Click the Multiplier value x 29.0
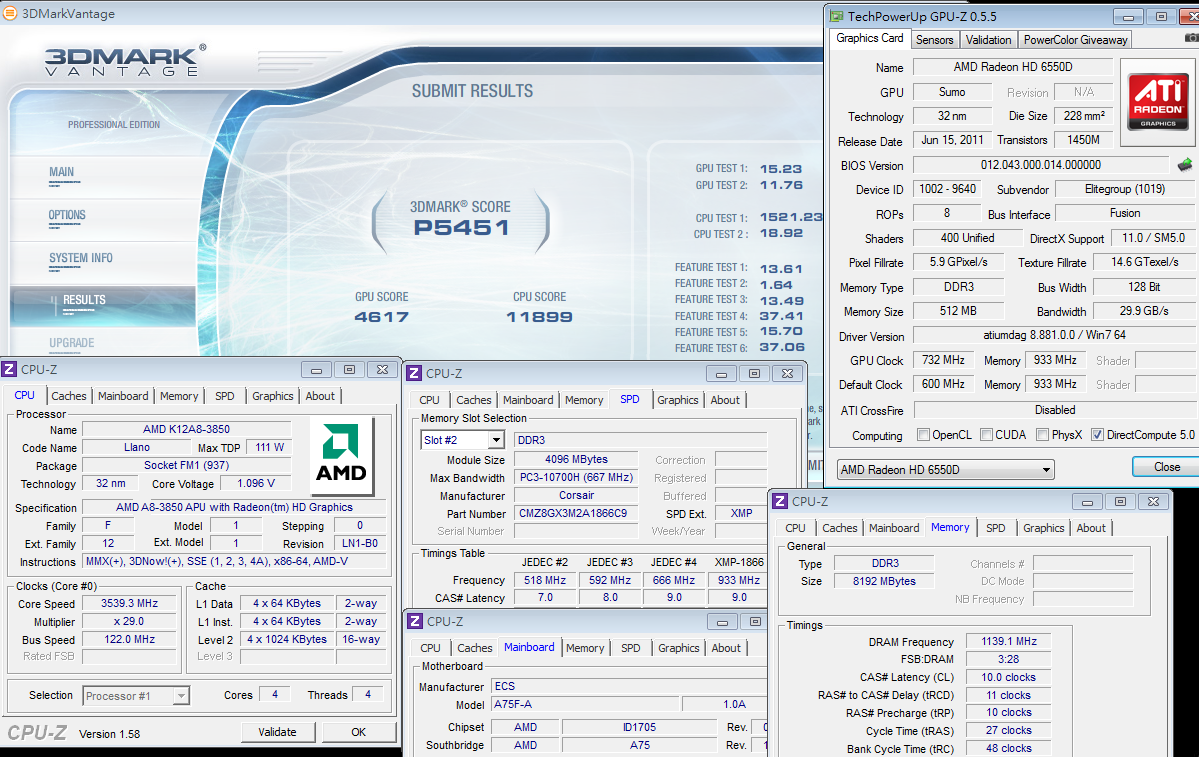 pos(129,621)
